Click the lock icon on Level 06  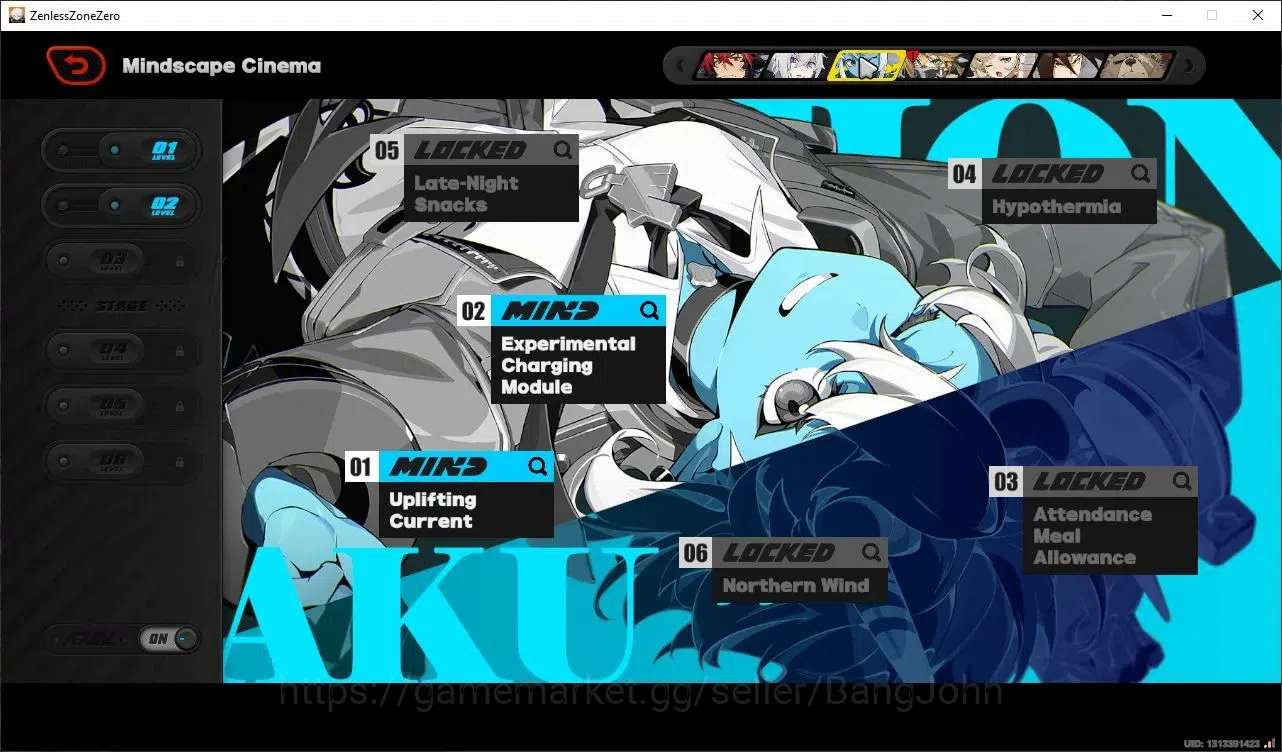click(180, 462)
